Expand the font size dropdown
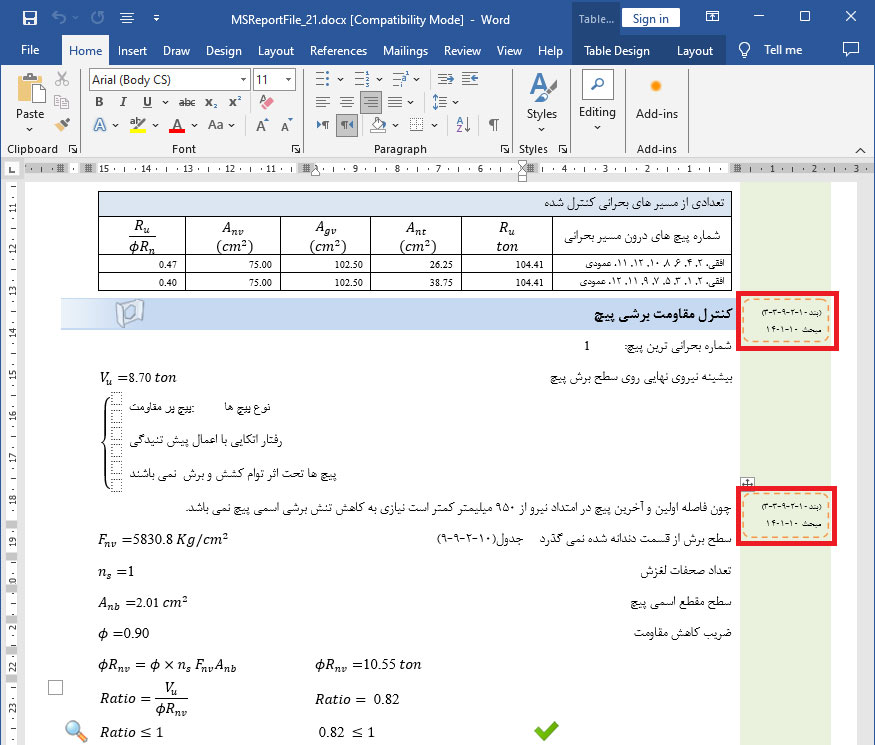Screen dimensions: 875x745 [288, 79]
